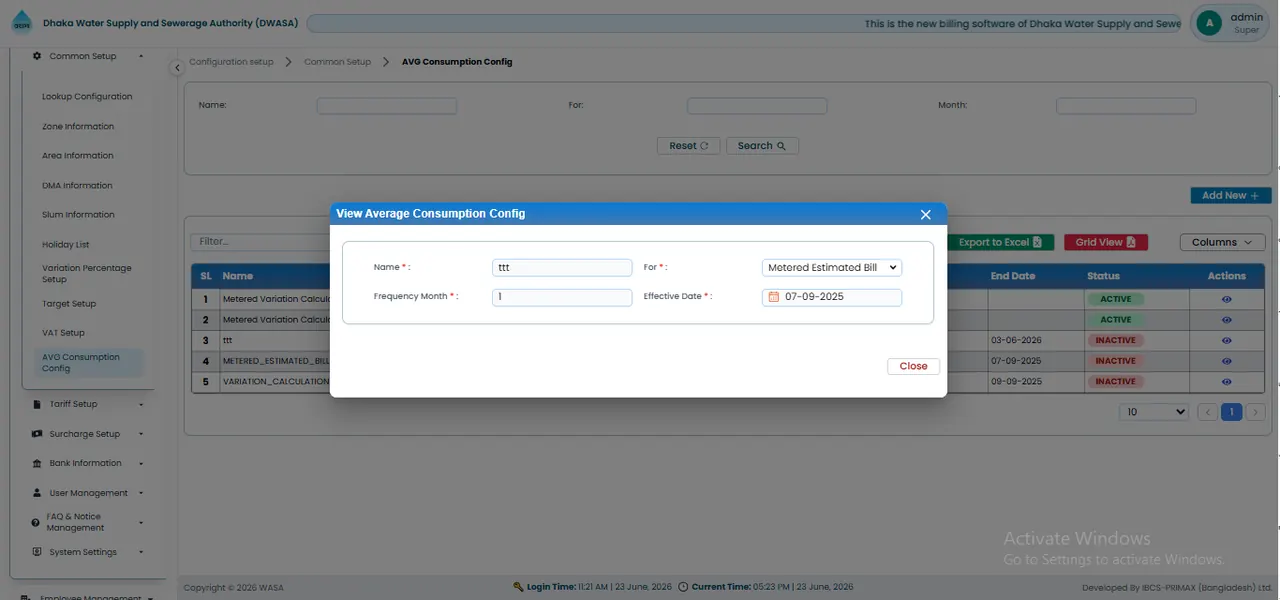Click the Bank Information menu icon
This screenshot has height=600, width=1280.
coord(37,463)
